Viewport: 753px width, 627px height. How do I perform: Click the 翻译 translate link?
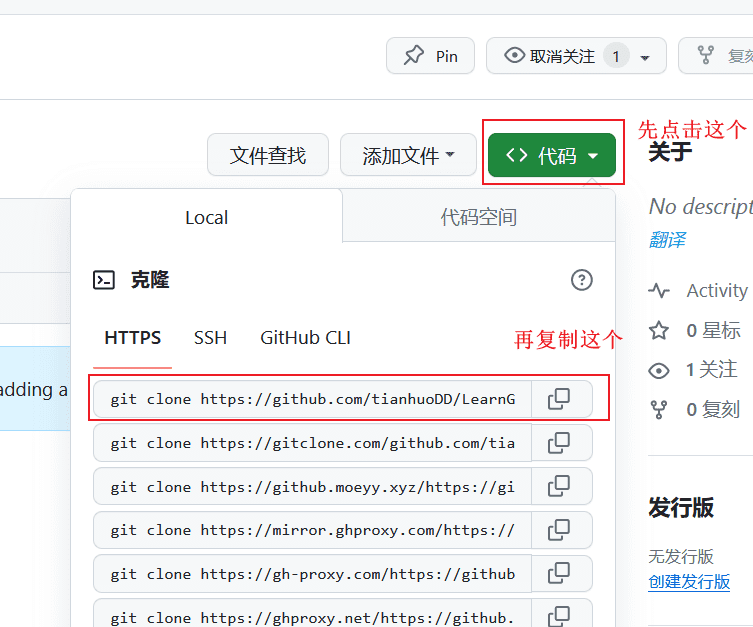[x=667, y=241]
